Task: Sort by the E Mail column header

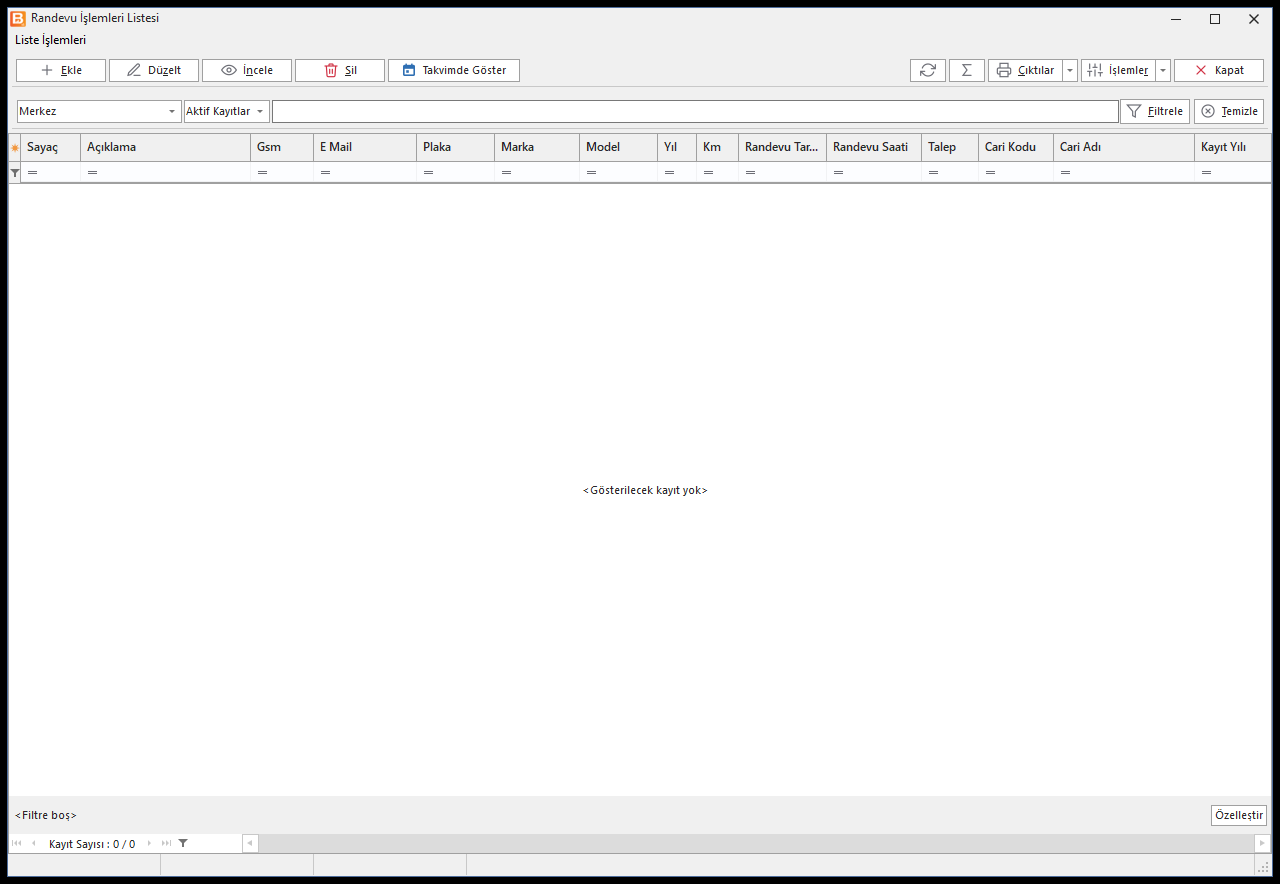Action: tap(365, 147)
